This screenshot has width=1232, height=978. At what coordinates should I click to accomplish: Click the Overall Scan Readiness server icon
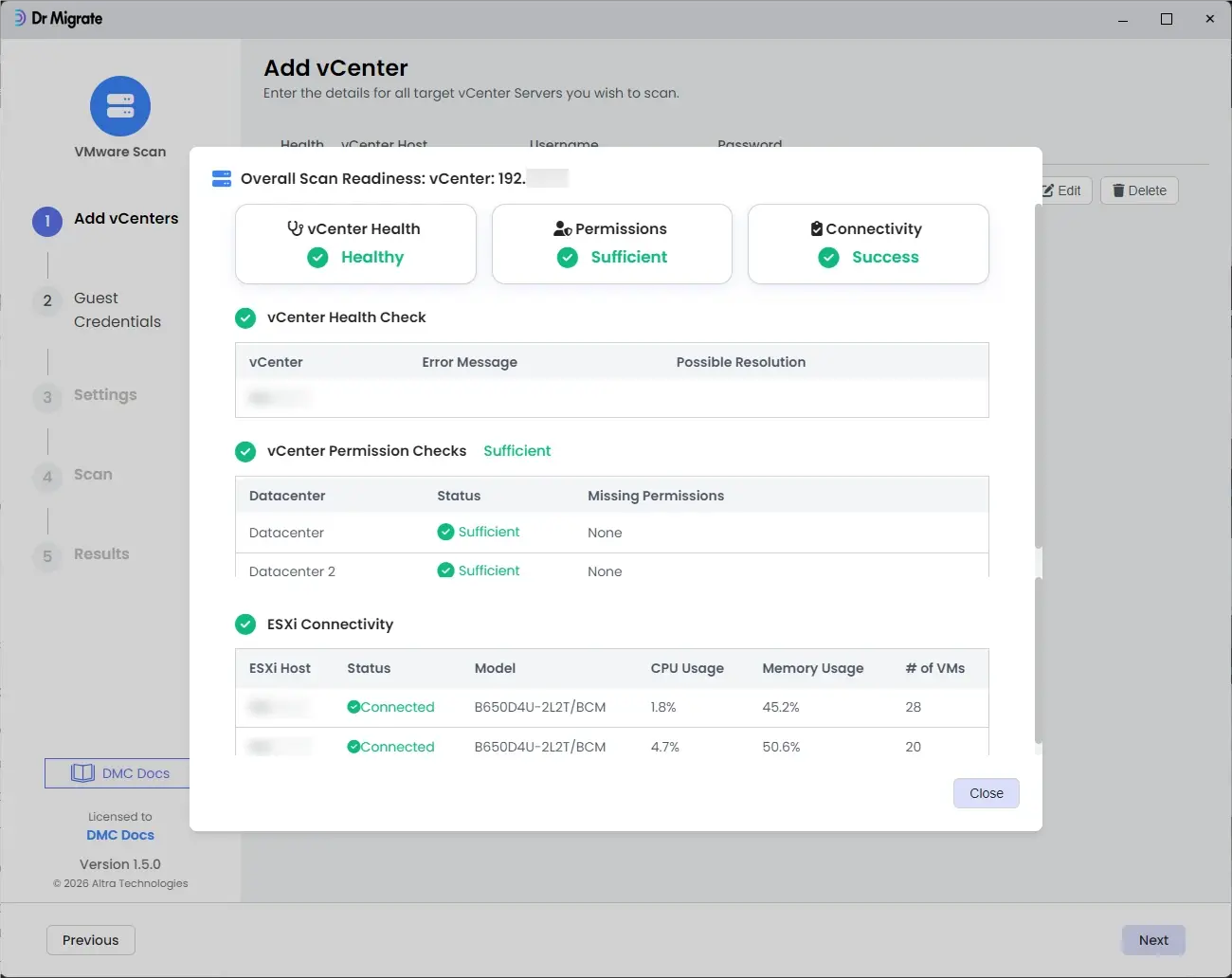click(x=222, y=179)
